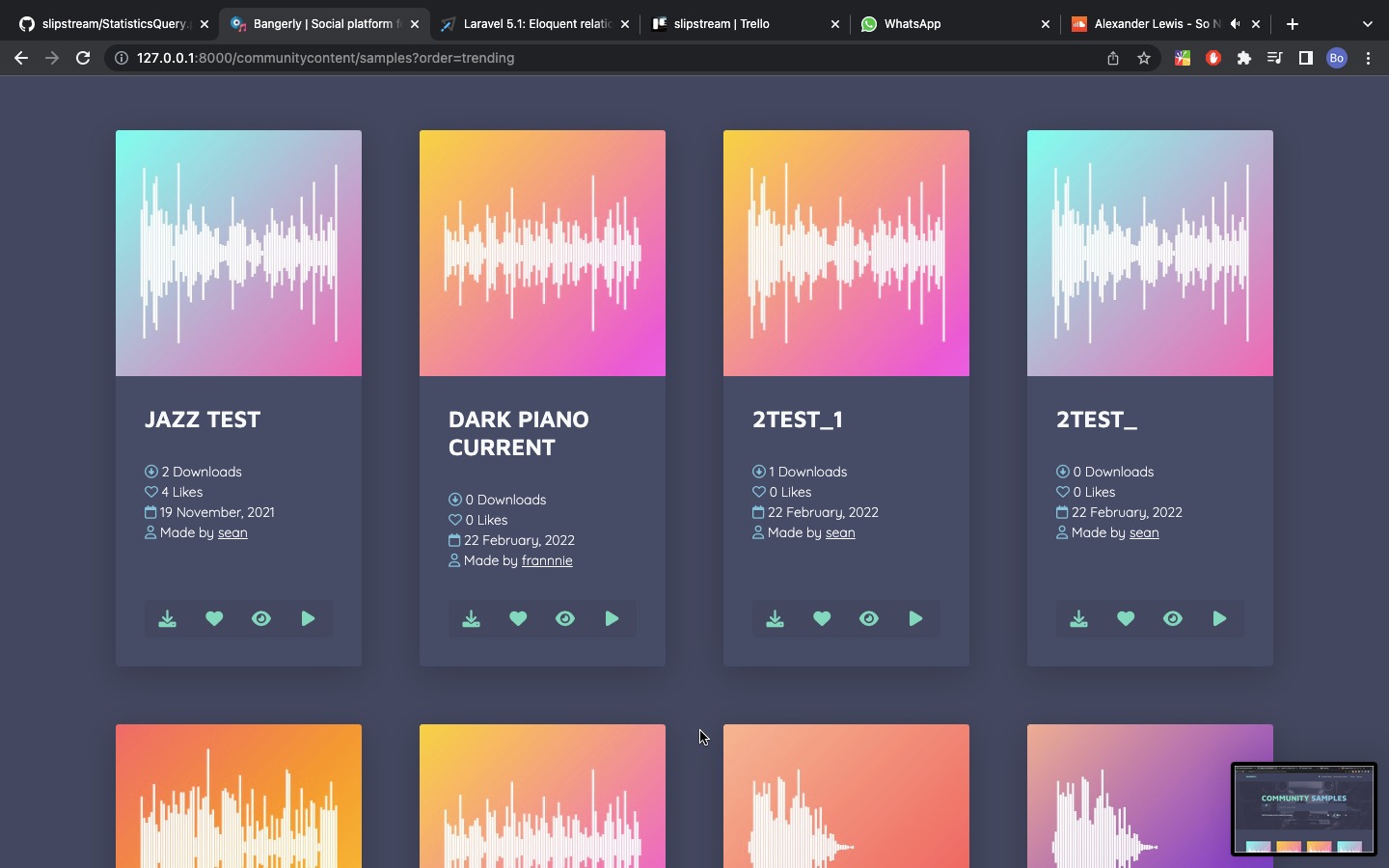The height and width of the screenshot is (868, 1389).
Task: Play the JAZZ TEST sample
Action: [x=309, y=619]
